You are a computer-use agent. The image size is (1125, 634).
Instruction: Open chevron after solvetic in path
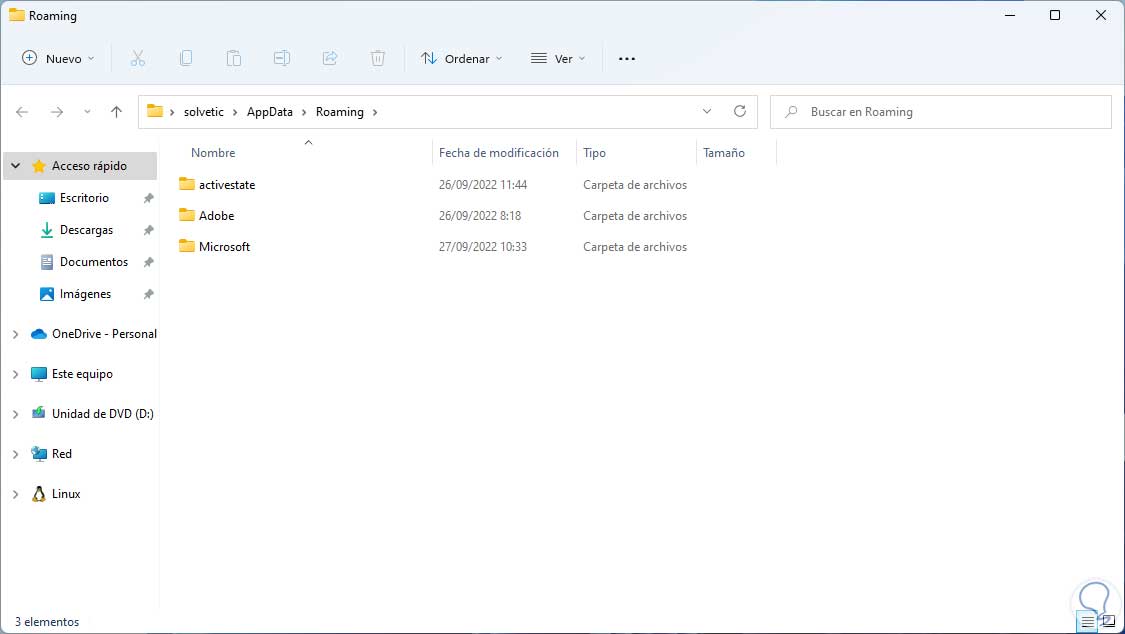tap(235, 112)
